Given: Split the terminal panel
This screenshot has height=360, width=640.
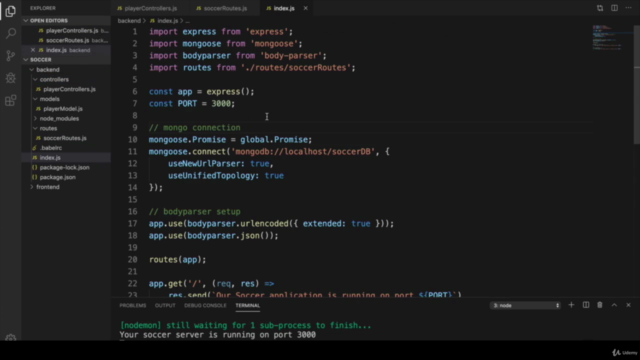Looking at the screenshot, I should point(586,305).
